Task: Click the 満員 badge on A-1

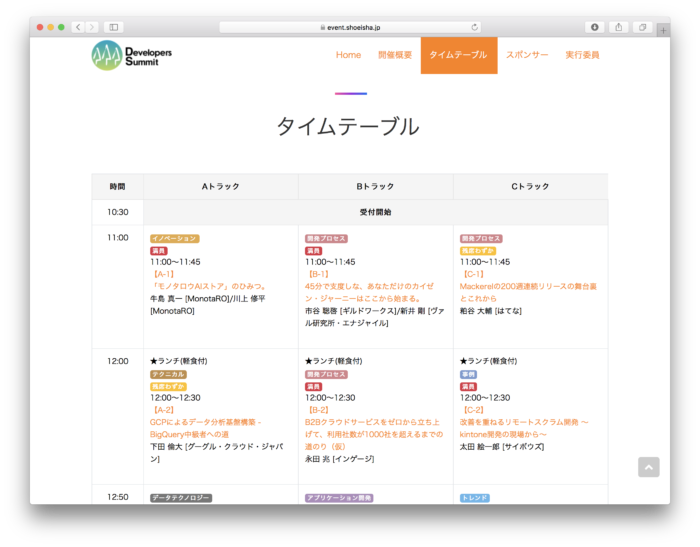Action: (158, 251)
